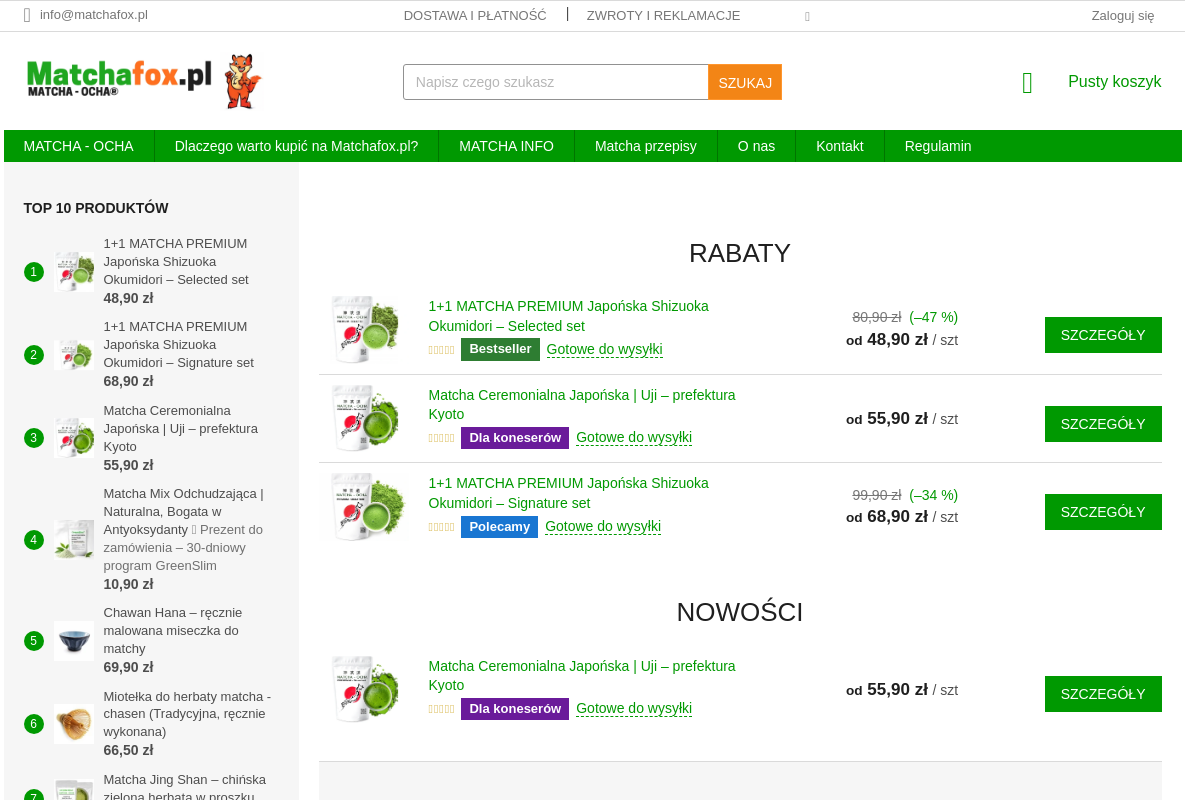Screen dimensions: 1200x800
Task: Open MATCHA - OCHA menu item
Action: [x=79, y=146]
